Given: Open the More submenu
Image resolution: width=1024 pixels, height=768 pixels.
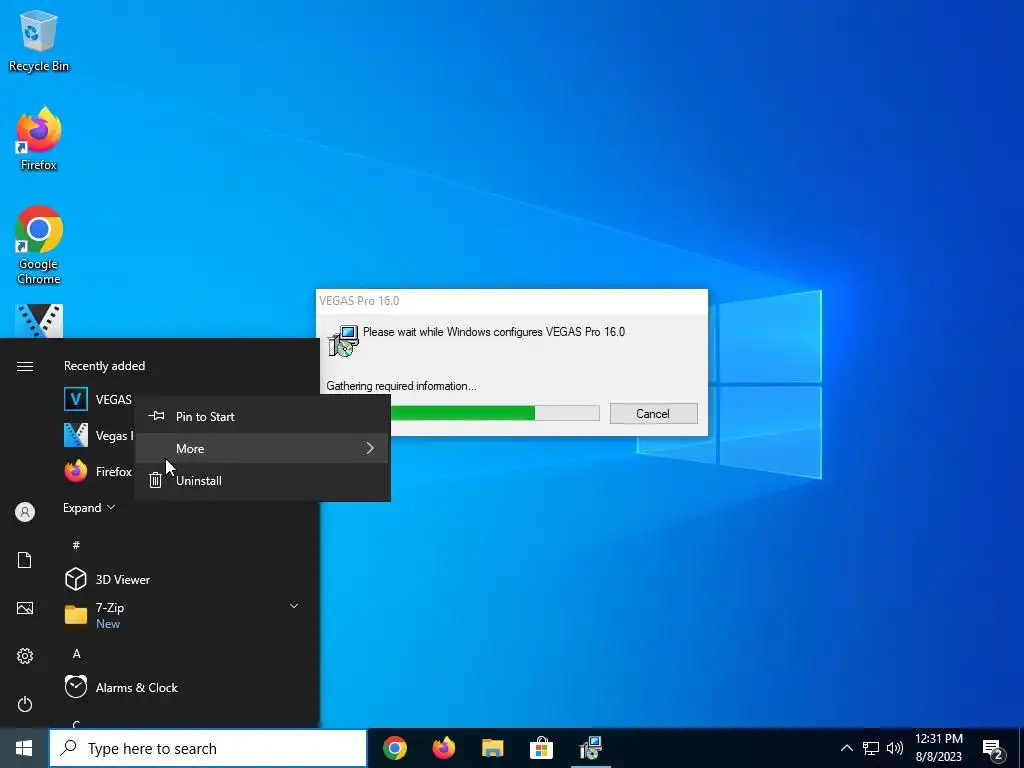Looking at the screenshot, I should [263, 448].
